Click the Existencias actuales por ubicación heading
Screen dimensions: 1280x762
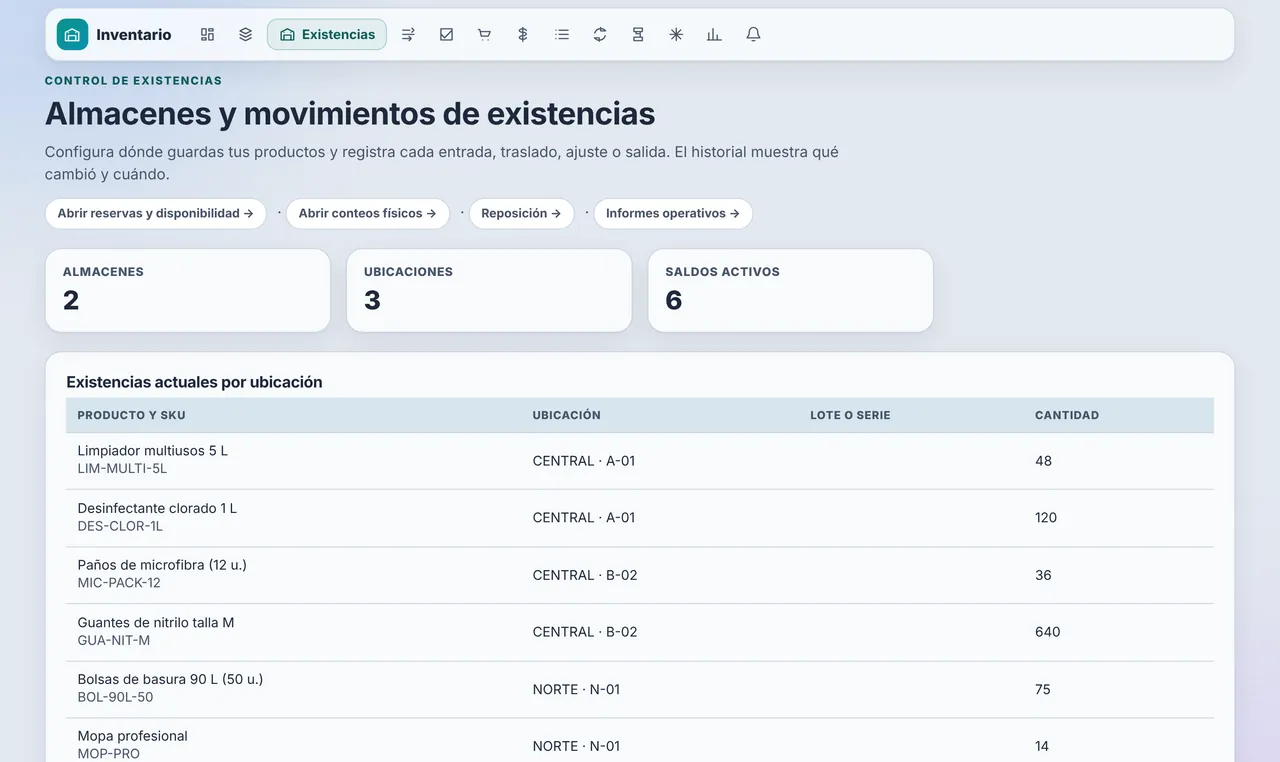(x=194, y=382)
